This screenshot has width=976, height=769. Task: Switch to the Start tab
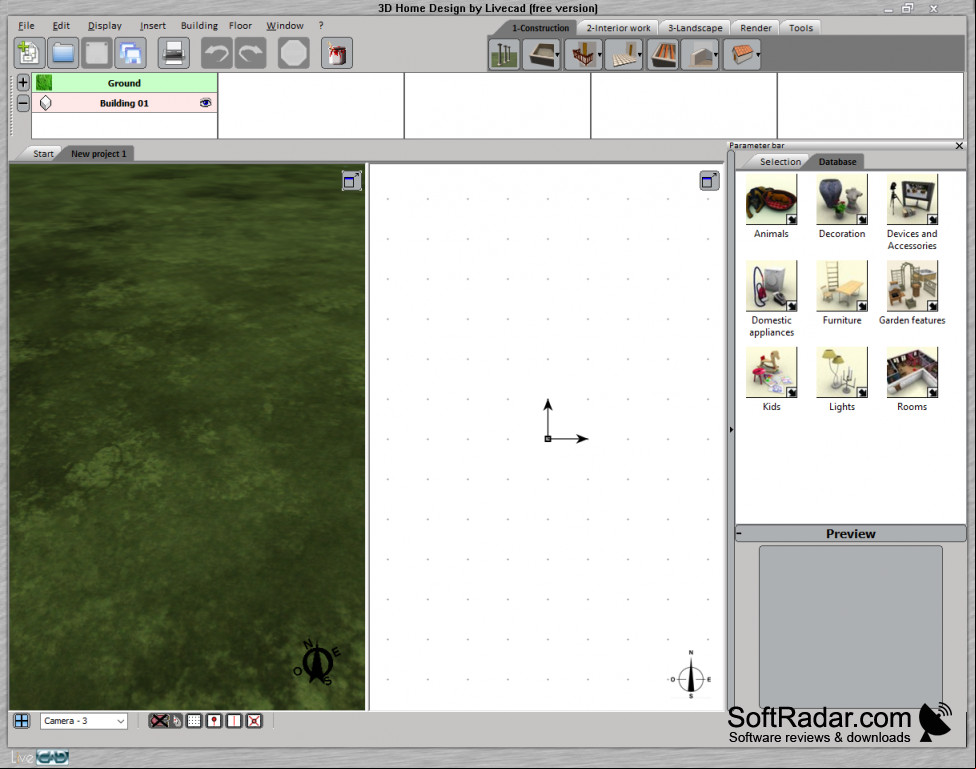[43, 154]
